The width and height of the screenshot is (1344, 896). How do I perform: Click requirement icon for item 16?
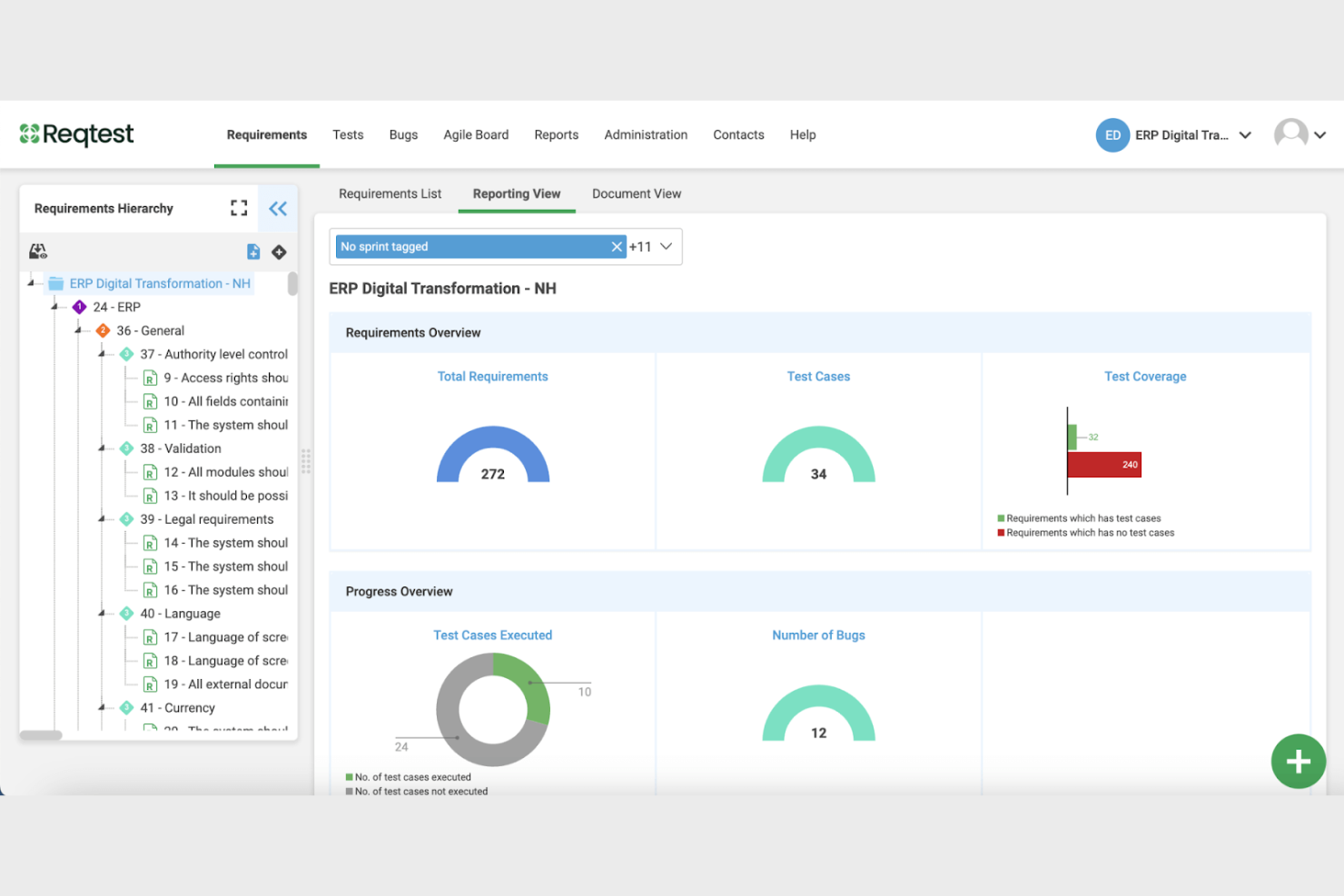[151, 590]
